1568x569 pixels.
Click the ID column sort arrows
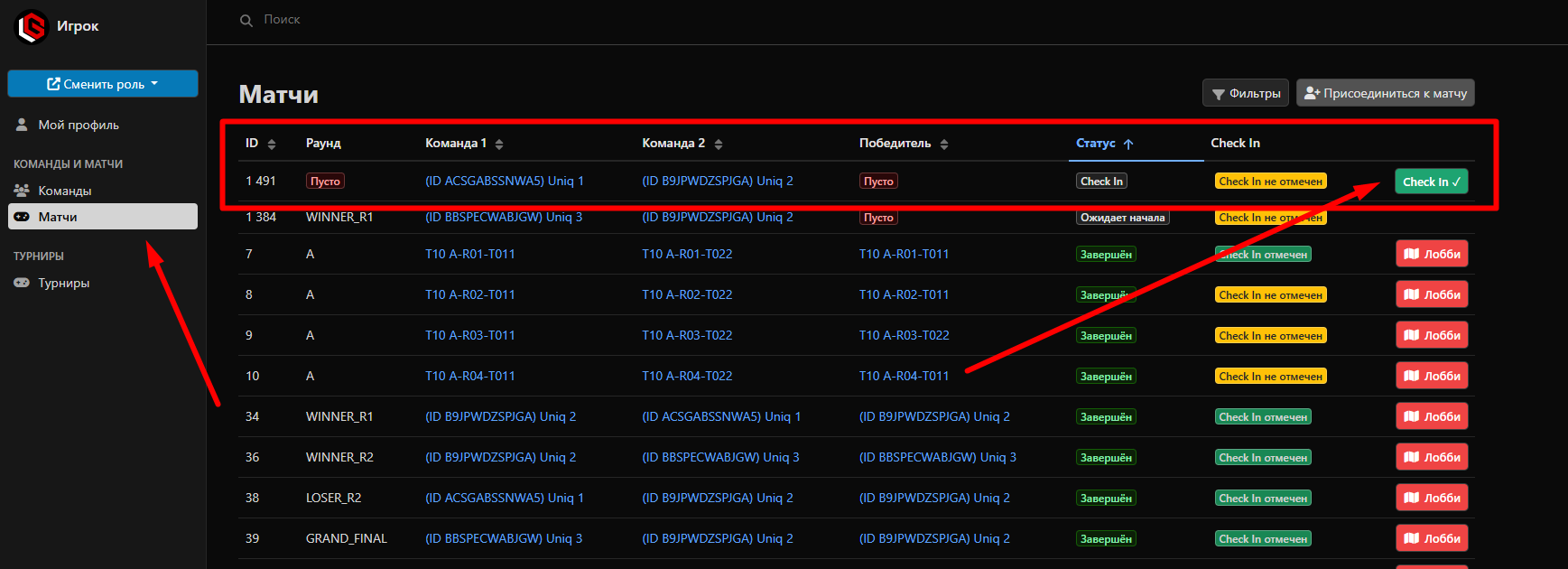point(272,145)
